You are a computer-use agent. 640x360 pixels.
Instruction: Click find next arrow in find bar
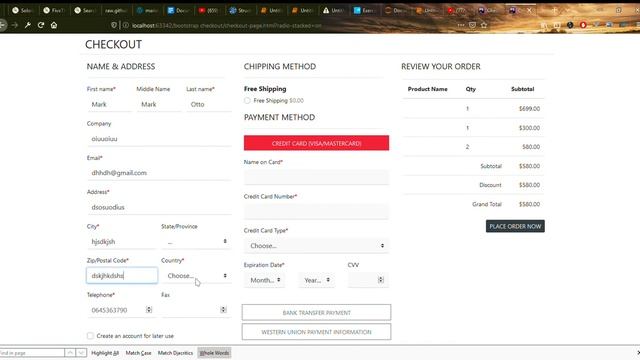click(x=81, y=353)
